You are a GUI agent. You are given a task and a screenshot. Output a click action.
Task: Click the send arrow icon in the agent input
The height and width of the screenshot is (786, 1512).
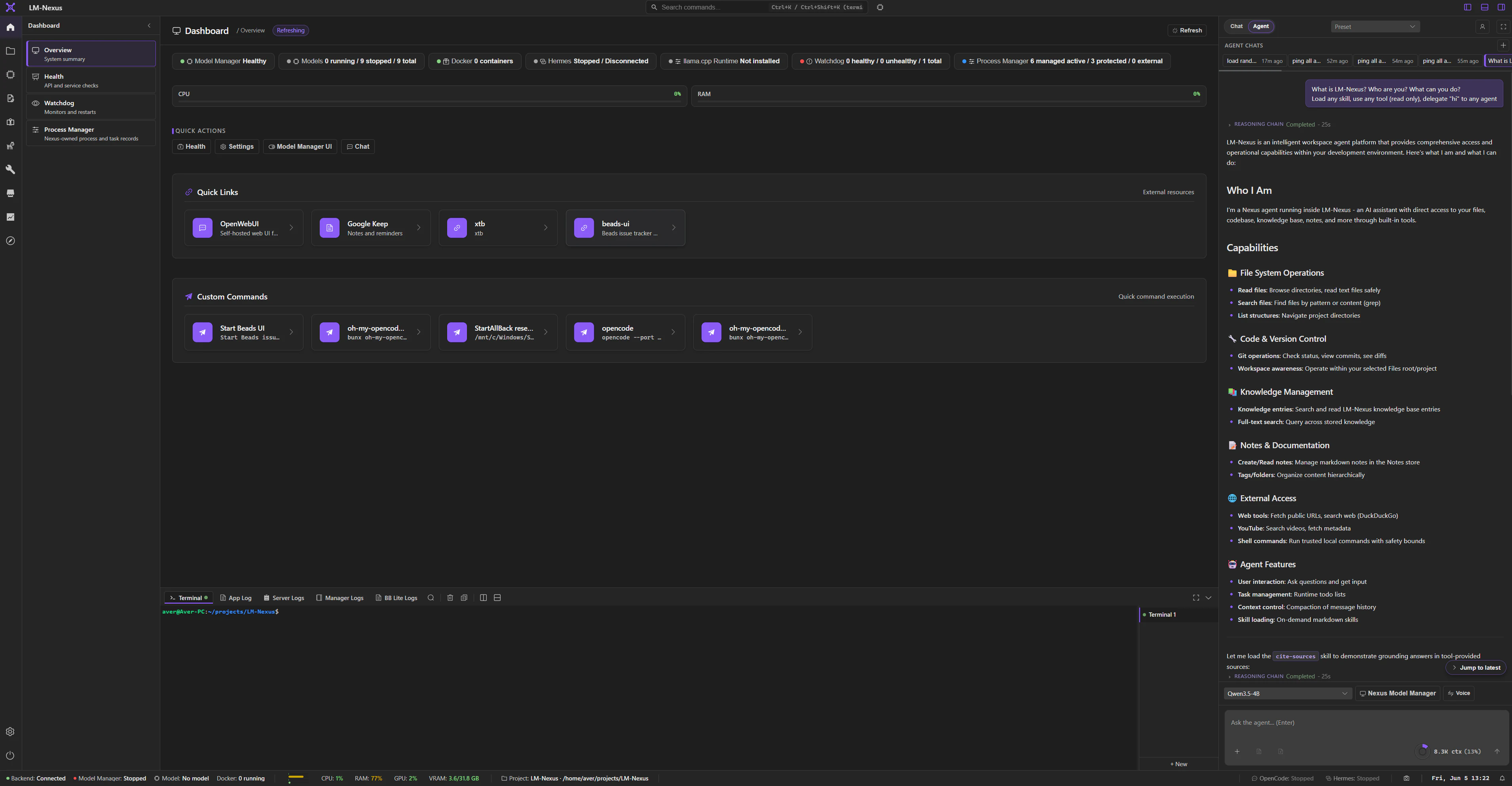click(x=1497, y=752)
